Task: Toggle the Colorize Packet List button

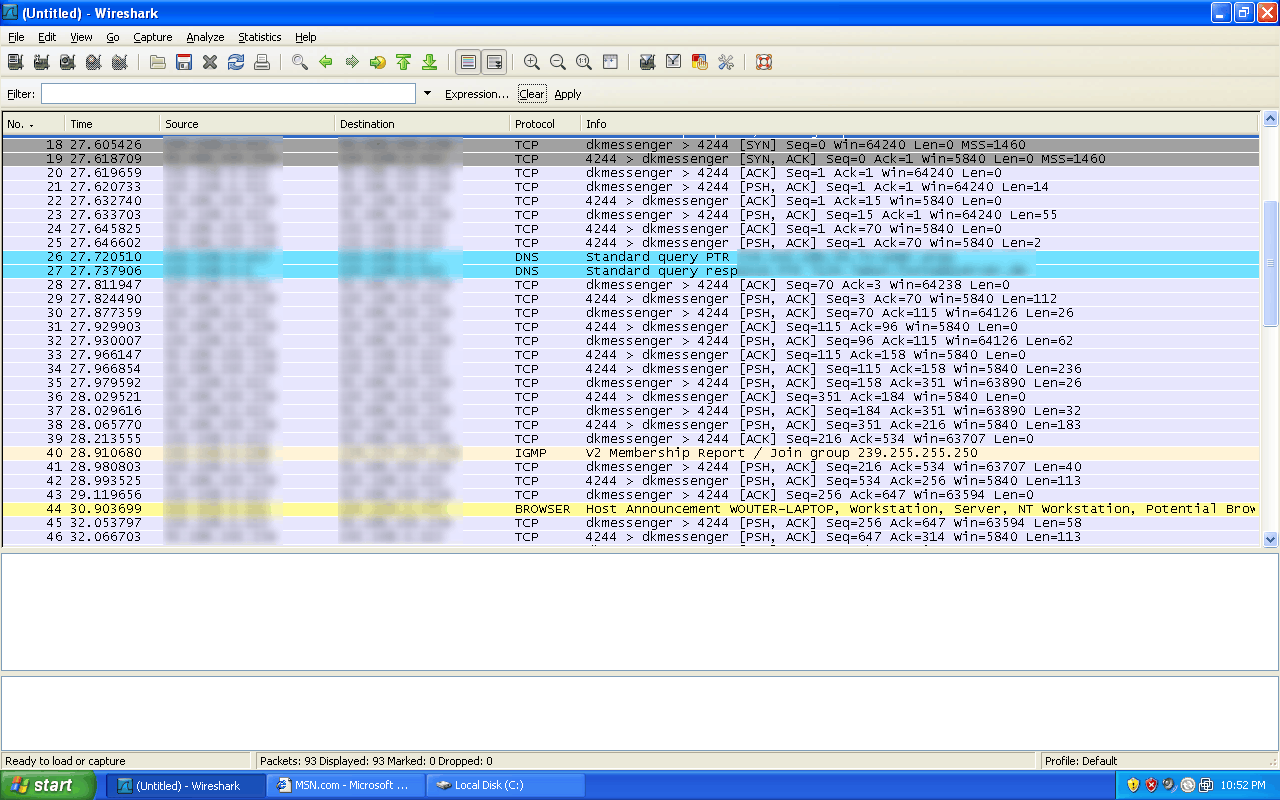Action: tap(468, 62)
